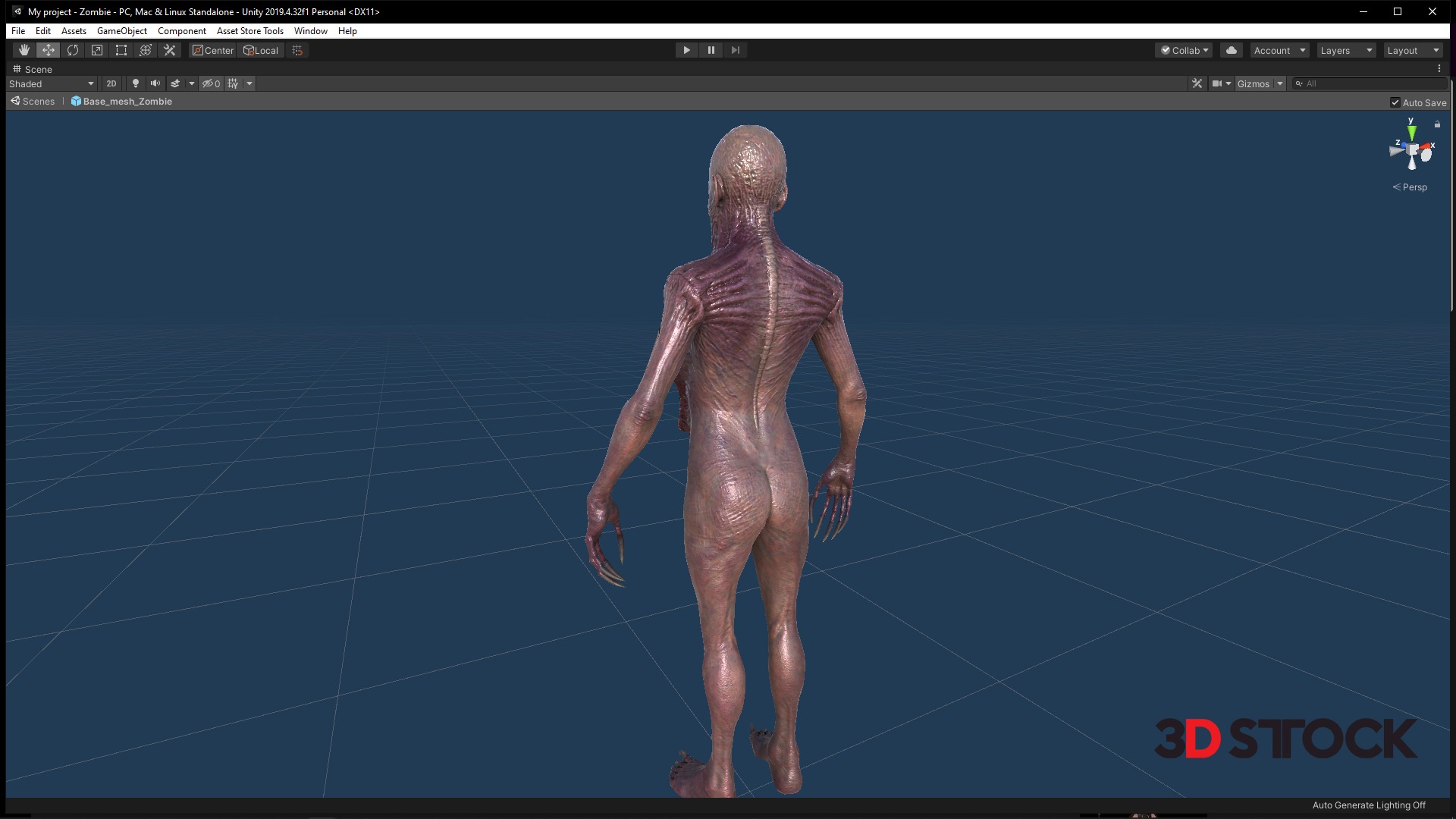Toggle scene lighting bulb button
The image size is (1456, 819).
click(136, 83)
